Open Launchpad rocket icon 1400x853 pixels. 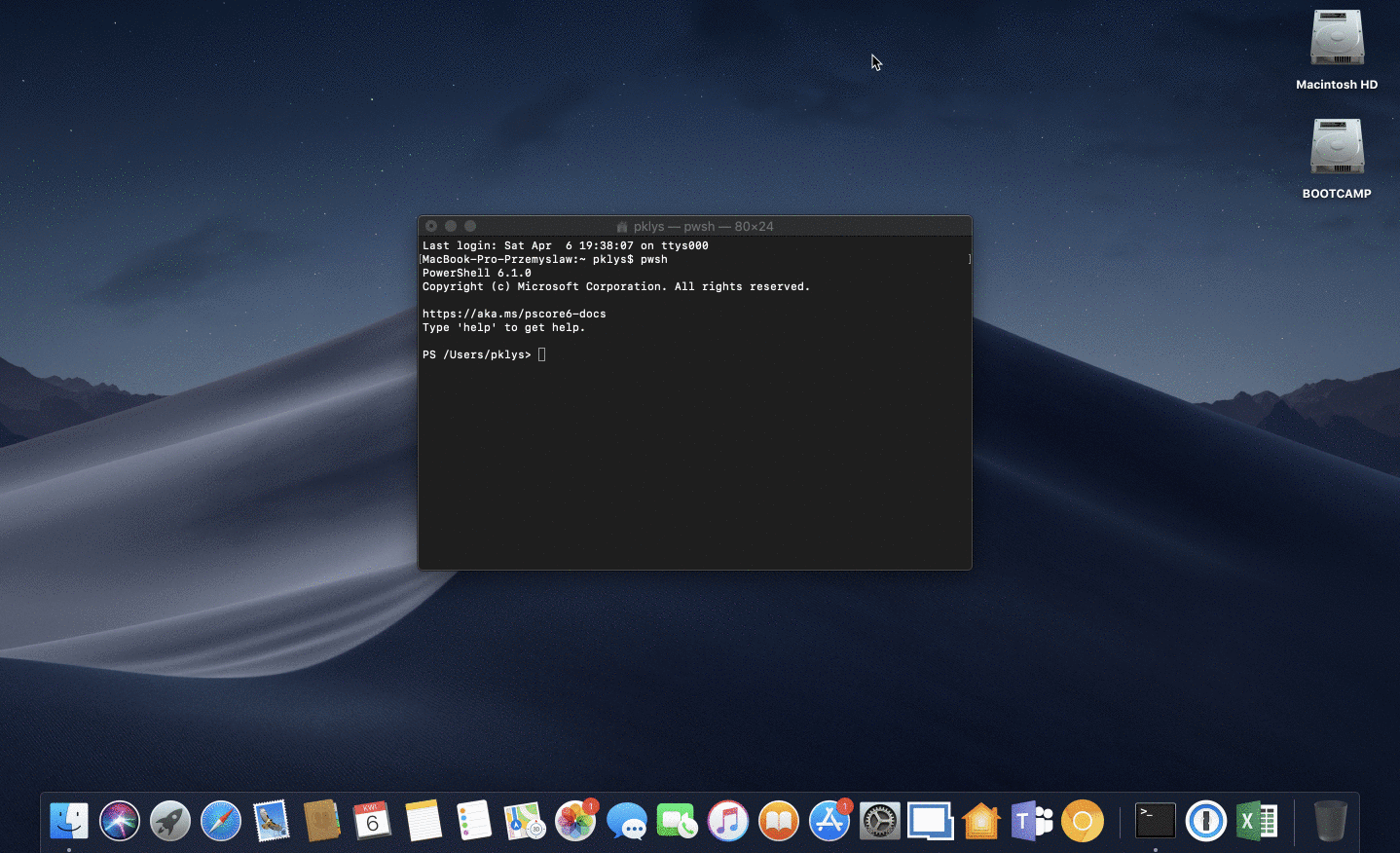click(x=170, y=821)
